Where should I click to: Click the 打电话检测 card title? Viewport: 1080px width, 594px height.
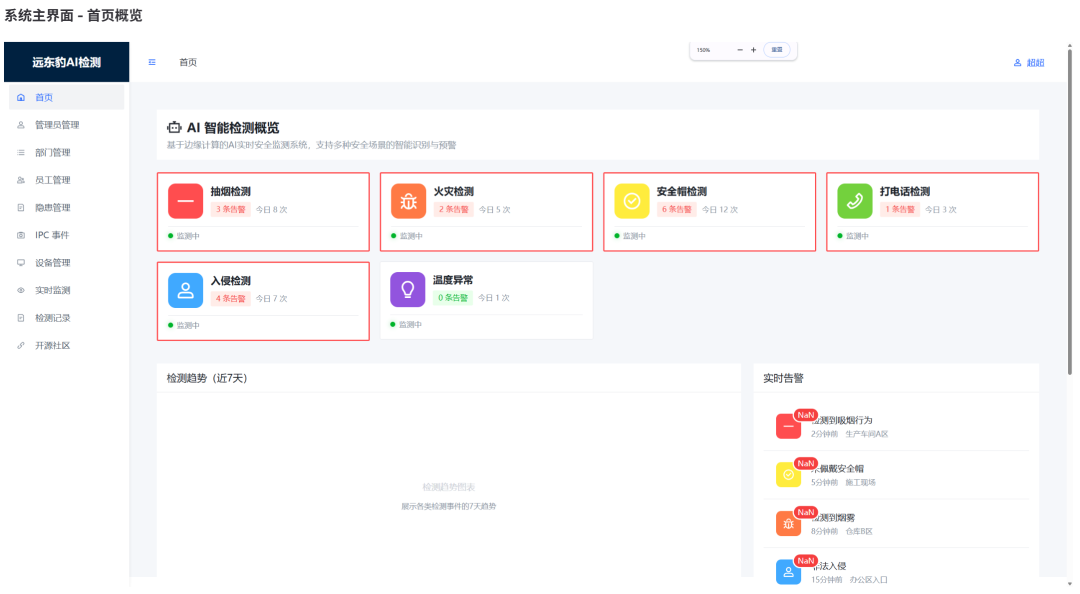click(x=905, y=192)
